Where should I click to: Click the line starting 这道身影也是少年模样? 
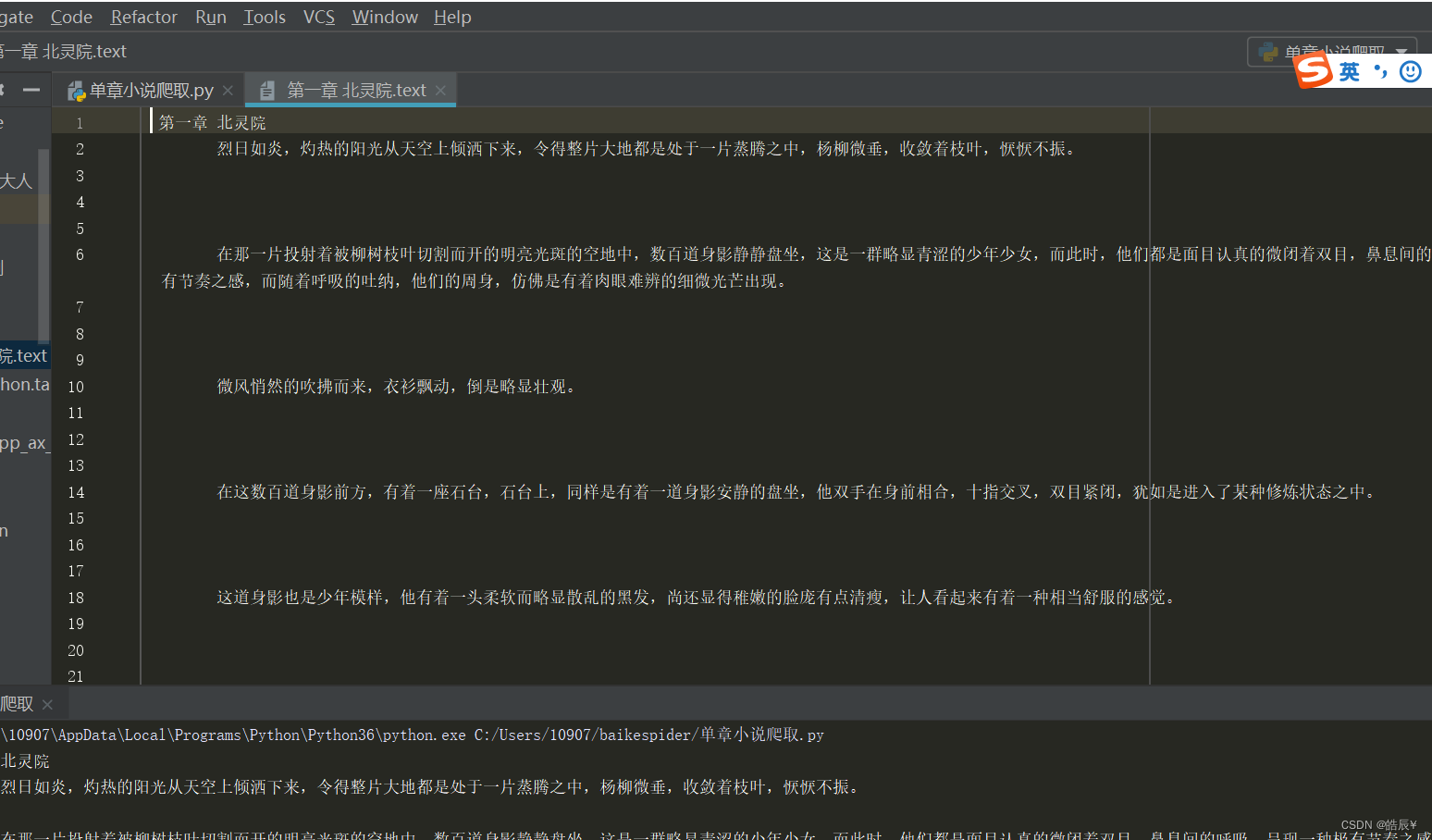[x=698, y=598]
